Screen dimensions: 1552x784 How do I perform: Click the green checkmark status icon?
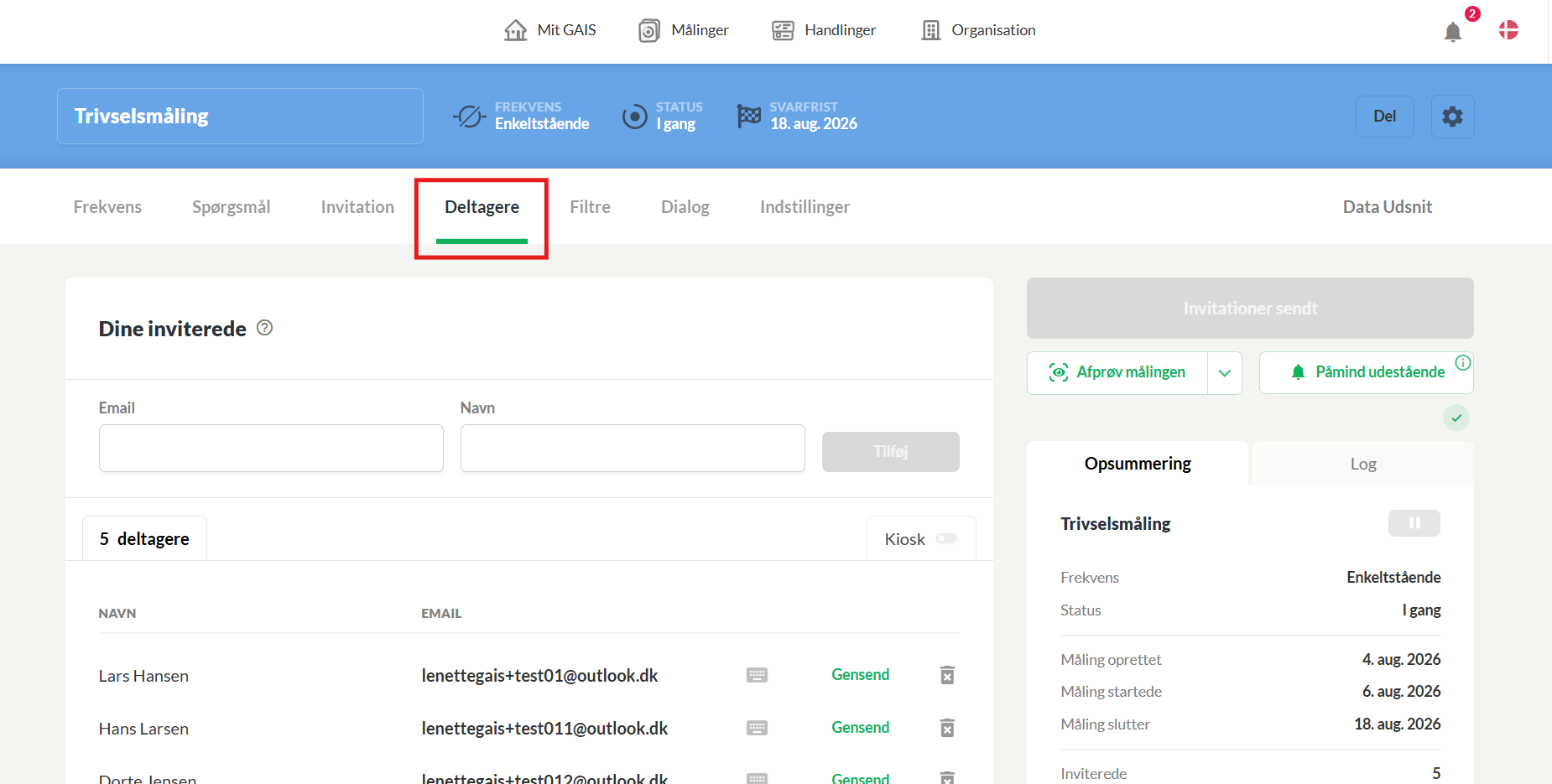tap(1456, 418)
